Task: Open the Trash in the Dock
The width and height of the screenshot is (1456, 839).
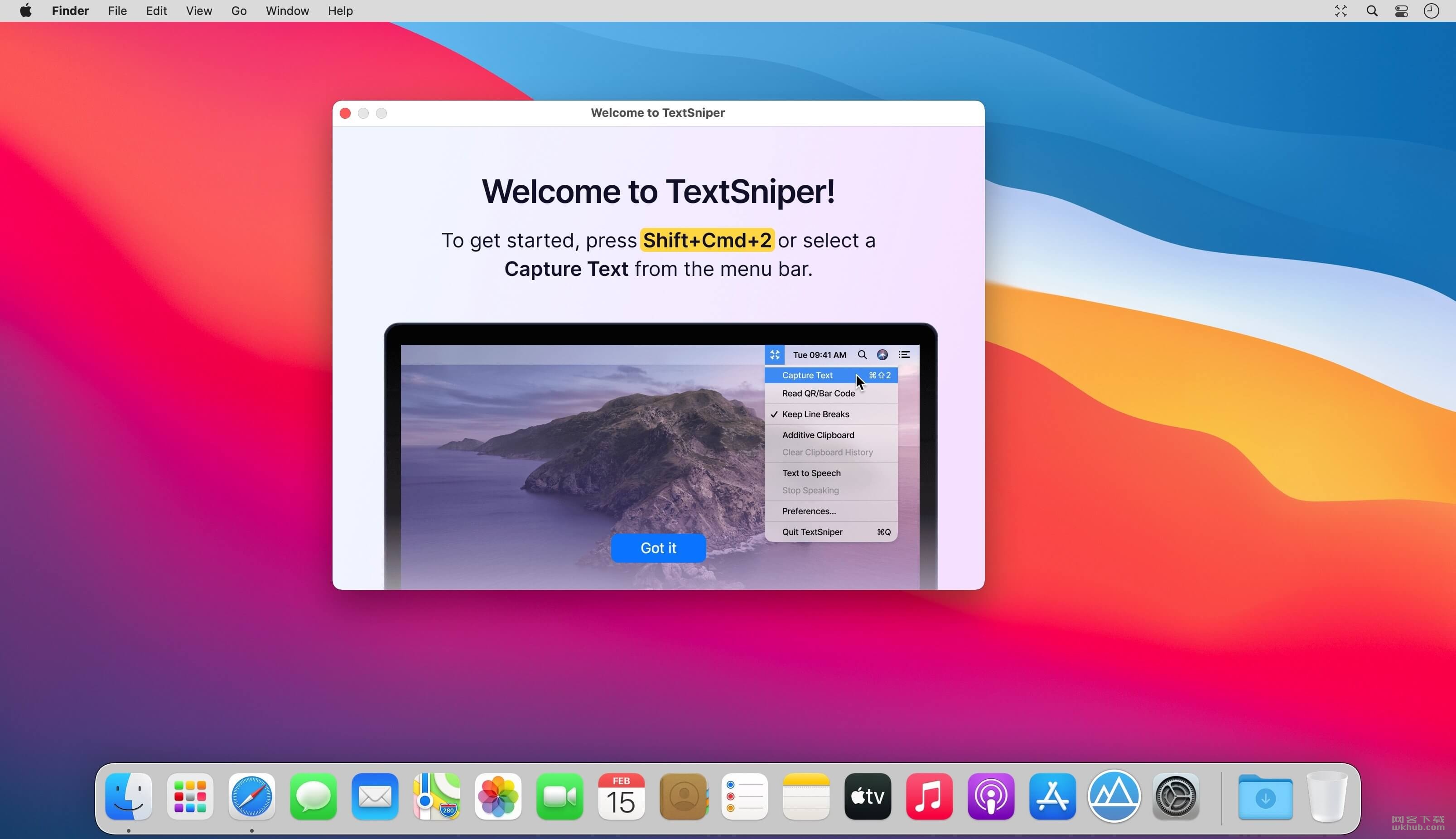Action: pyautogui.click(x=1327, y=796)
